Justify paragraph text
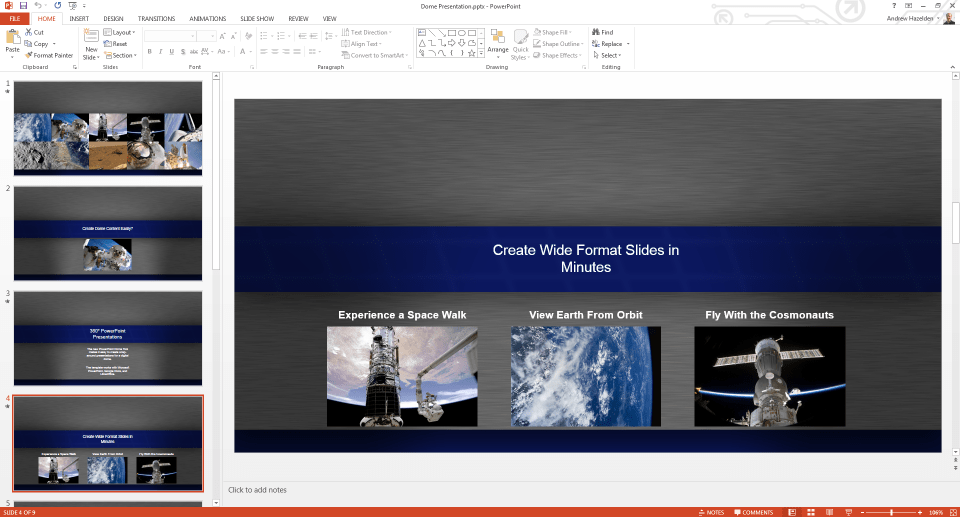 pos(297,51)
